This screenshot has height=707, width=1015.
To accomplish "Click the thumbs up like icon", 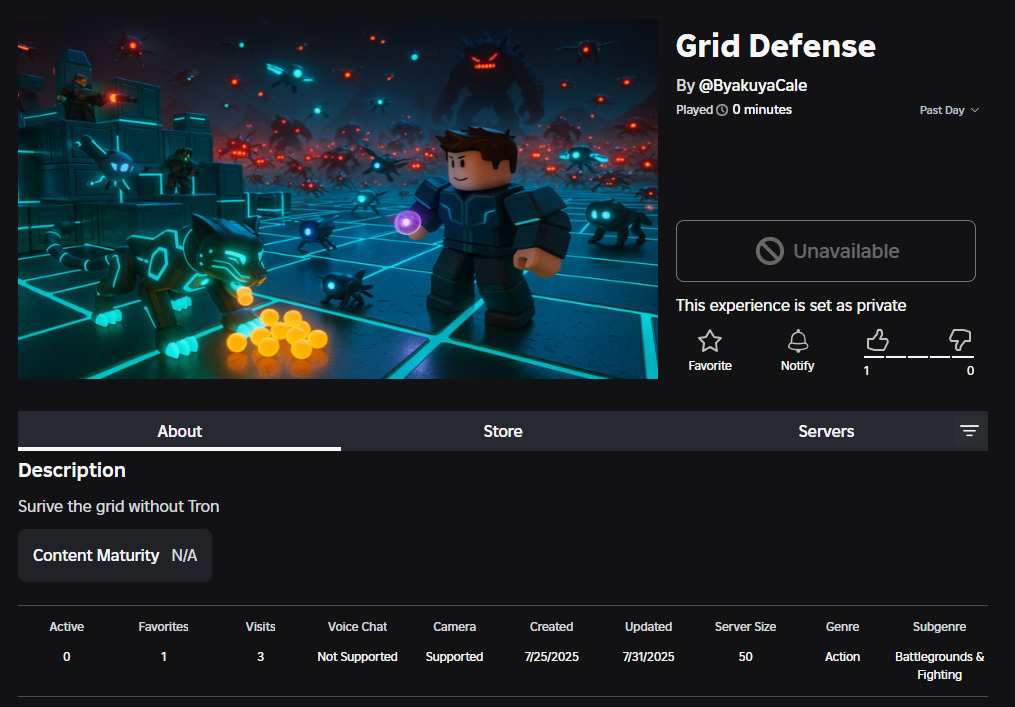I will point(877,339).
